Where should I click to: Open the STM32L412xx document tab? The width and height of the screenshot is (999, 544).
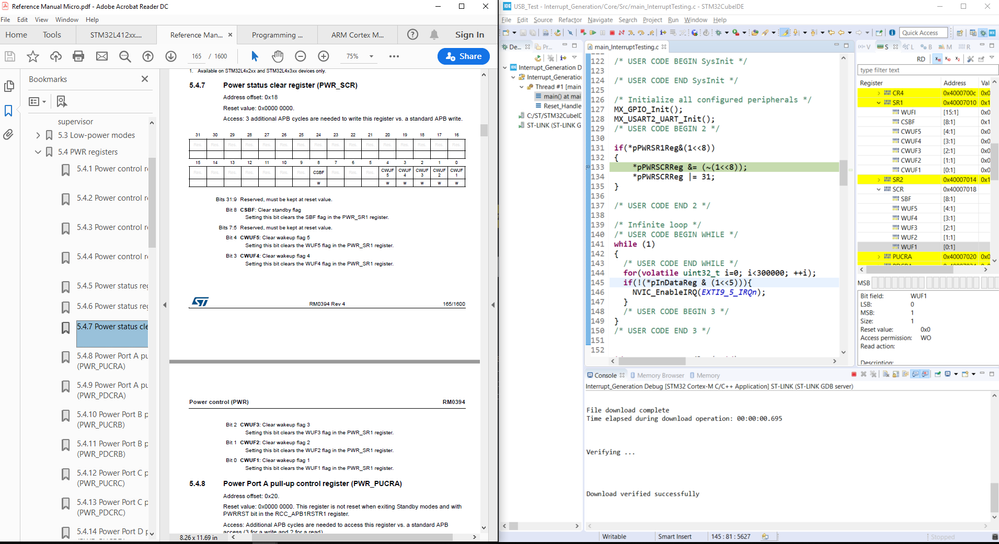(116, 35)
